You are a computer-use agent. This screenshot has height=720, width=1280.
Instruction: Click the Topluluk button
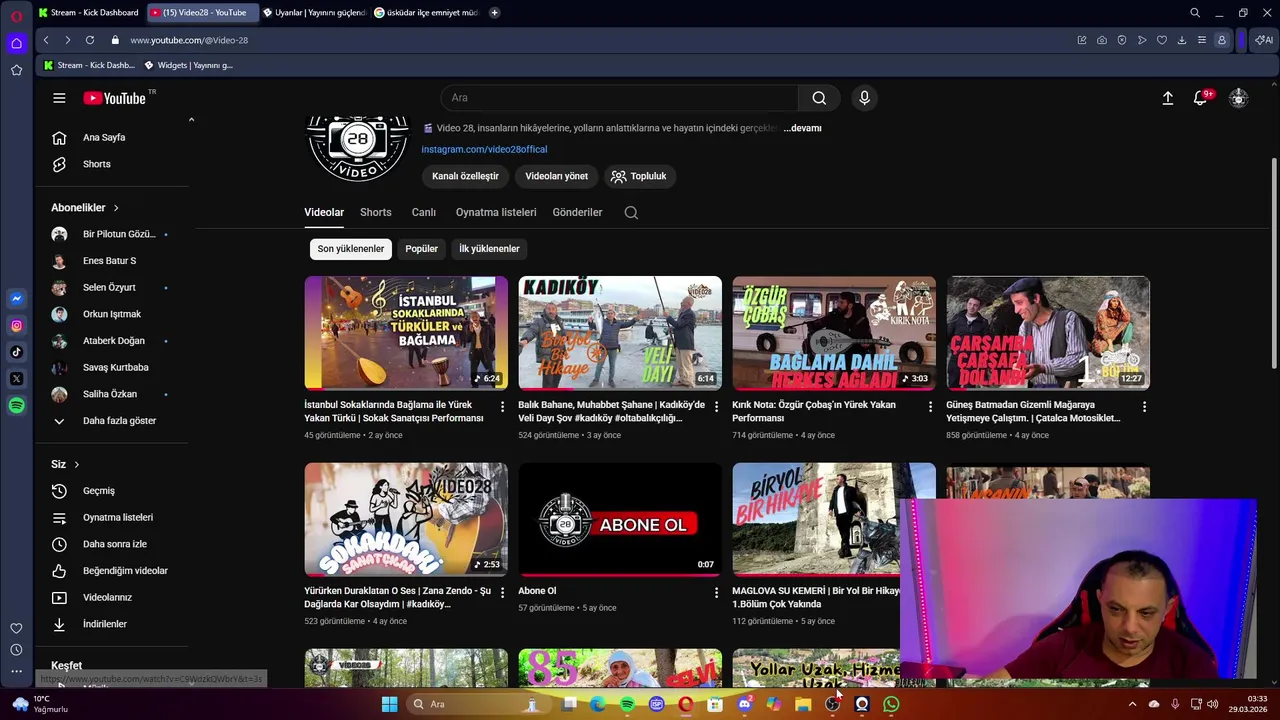coord(639,176)
